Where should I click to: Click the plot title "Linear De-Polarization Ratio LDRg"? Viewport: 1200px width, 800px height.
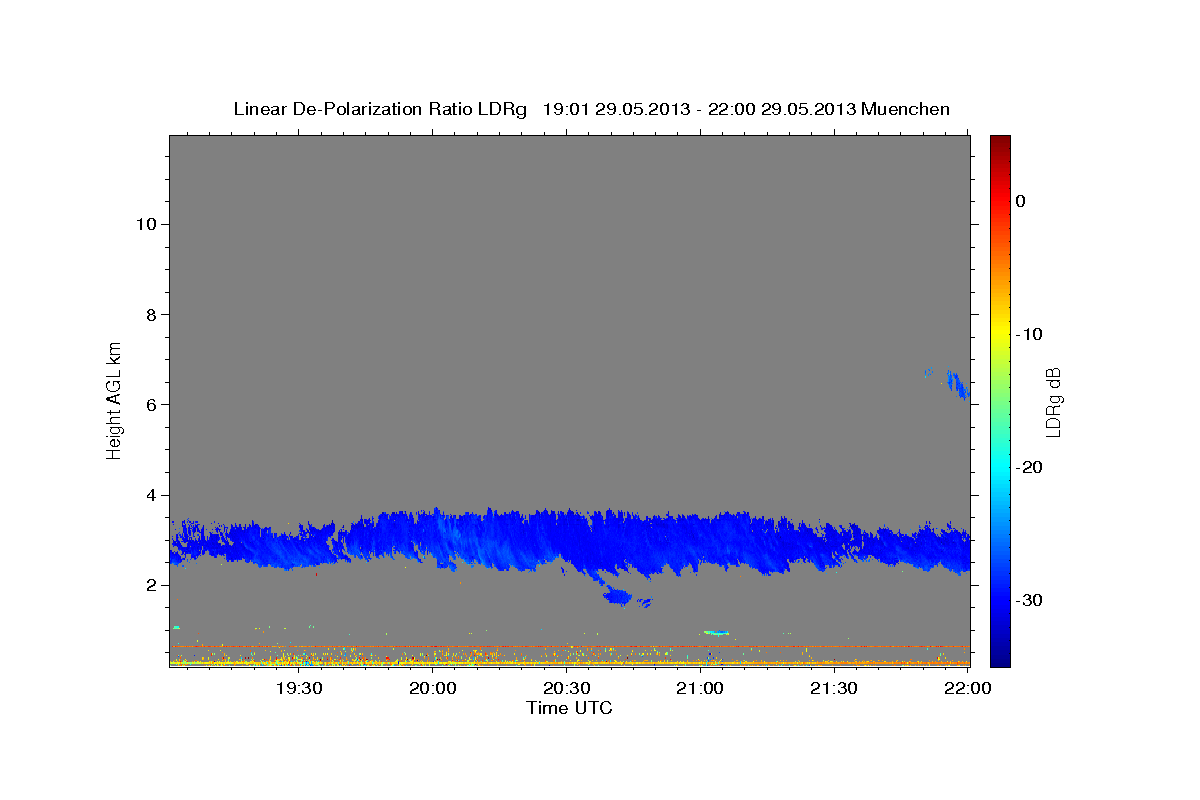pyautogui.click(x=380, y=109)
